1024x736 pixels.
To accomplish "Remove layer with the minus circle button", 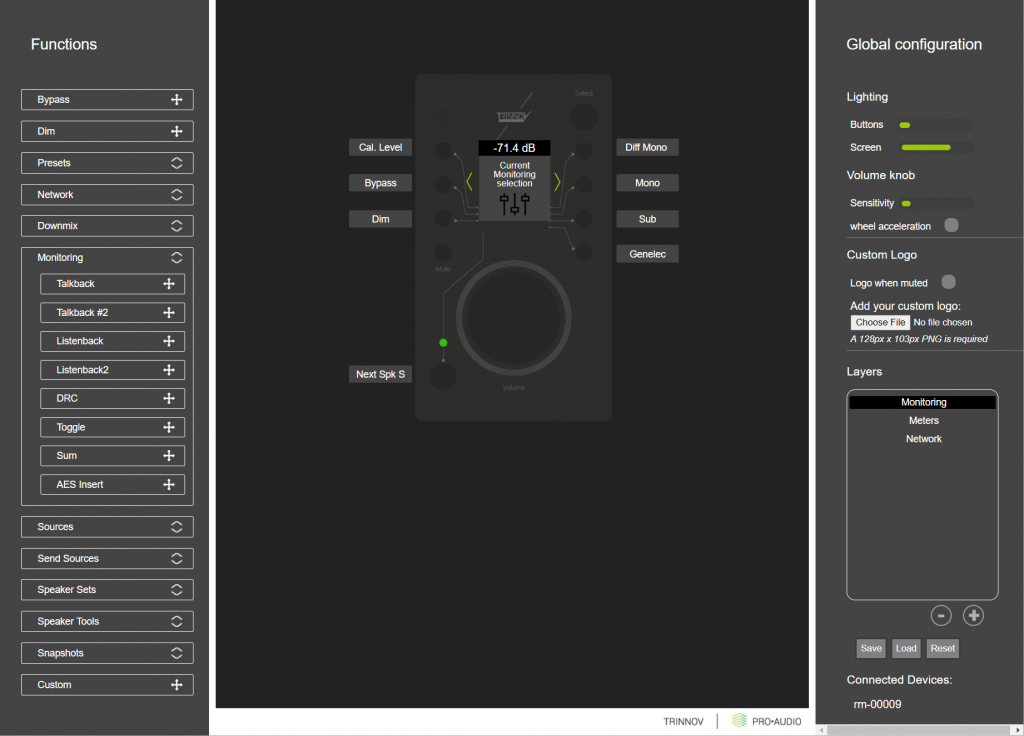I will [940, 615].
